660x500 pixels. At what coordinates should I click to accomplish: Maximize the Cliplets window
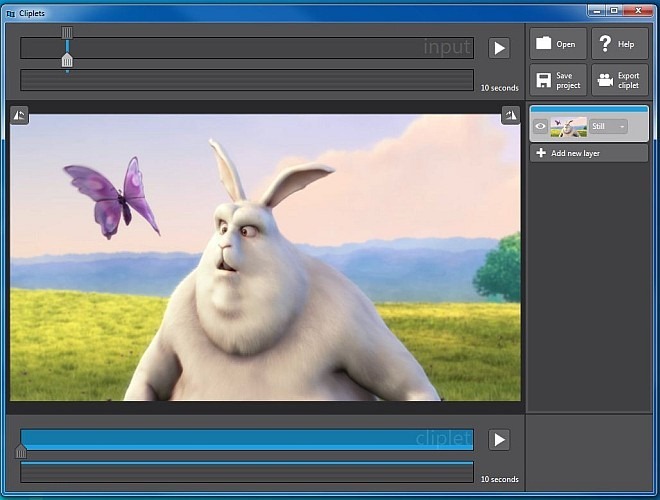coord(615,10)
